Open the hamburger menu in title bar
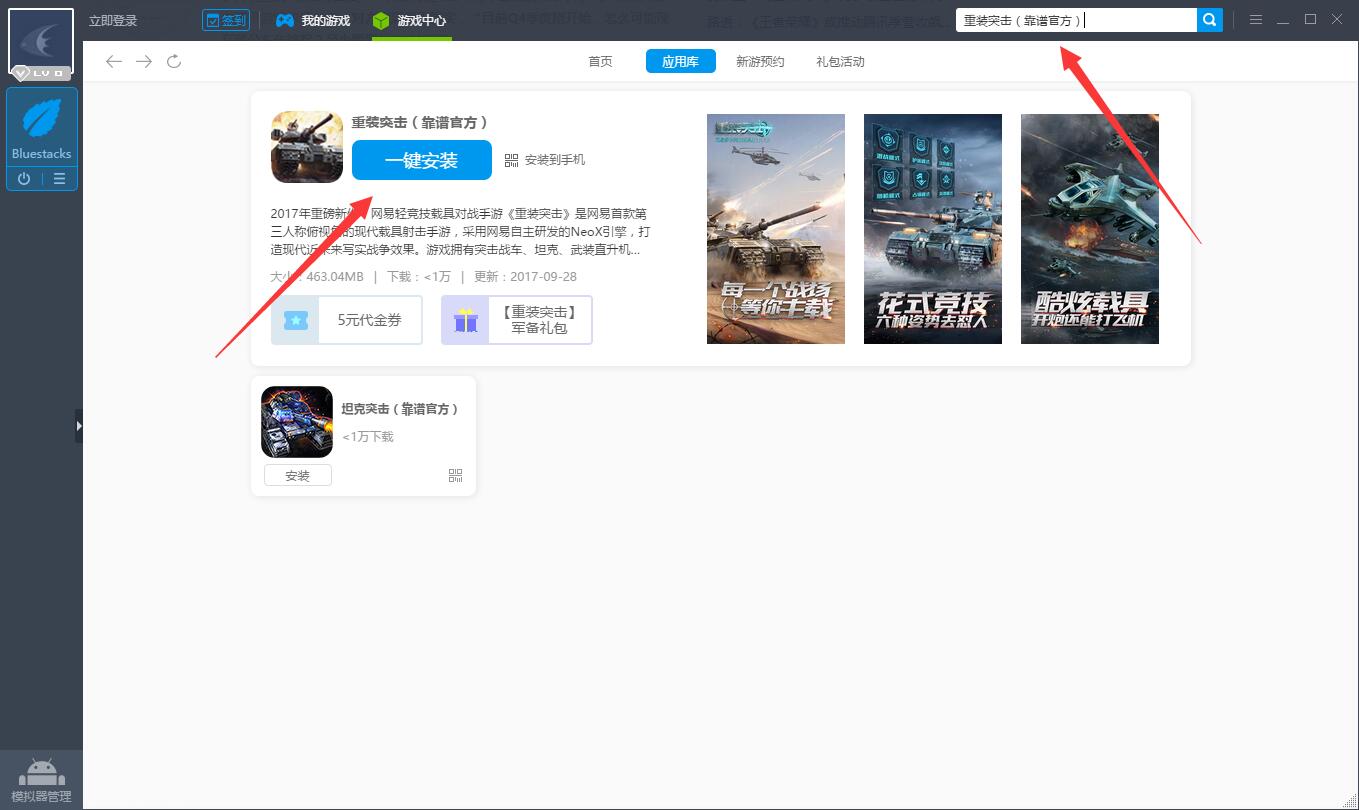The height and width of the screenshot is (810, 1359). 1256,20
